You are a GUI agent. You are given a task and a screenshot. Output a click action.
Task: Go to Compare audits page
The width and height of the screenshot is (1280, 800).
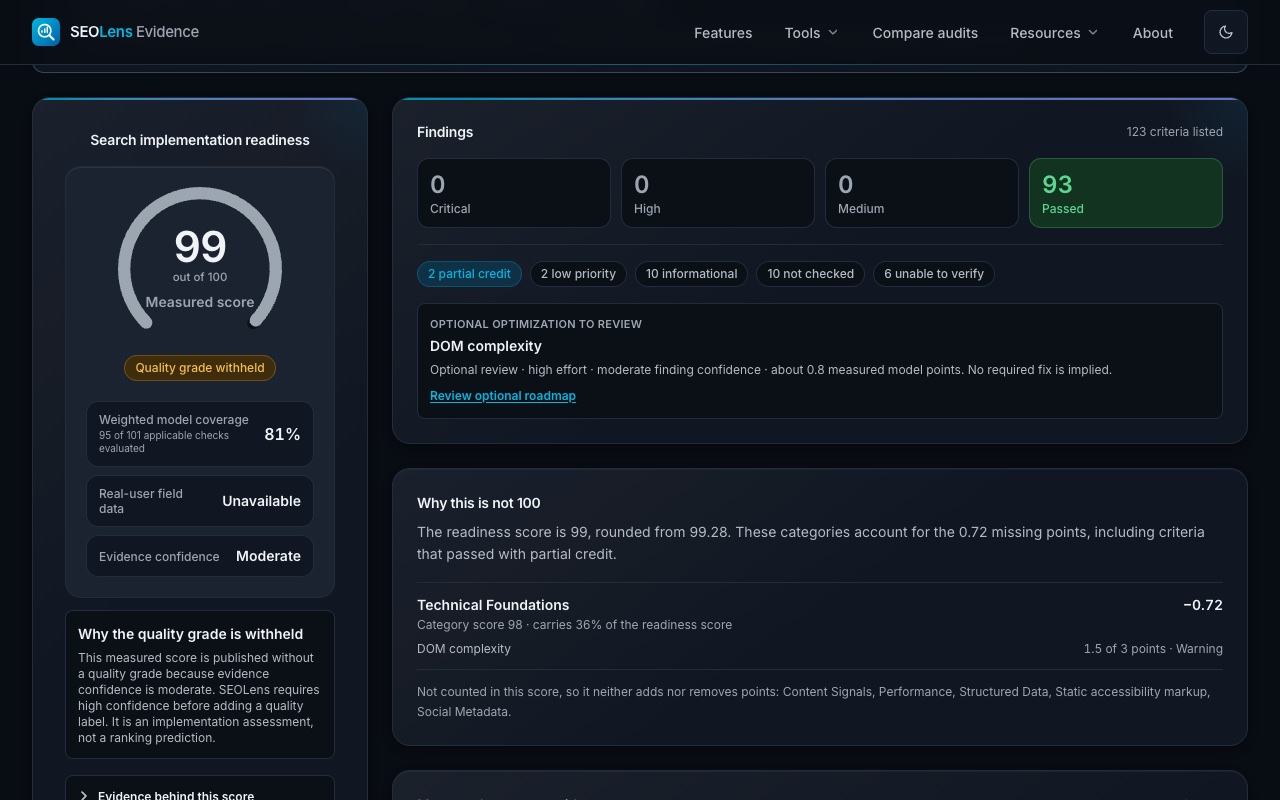[x=925, y=33]
